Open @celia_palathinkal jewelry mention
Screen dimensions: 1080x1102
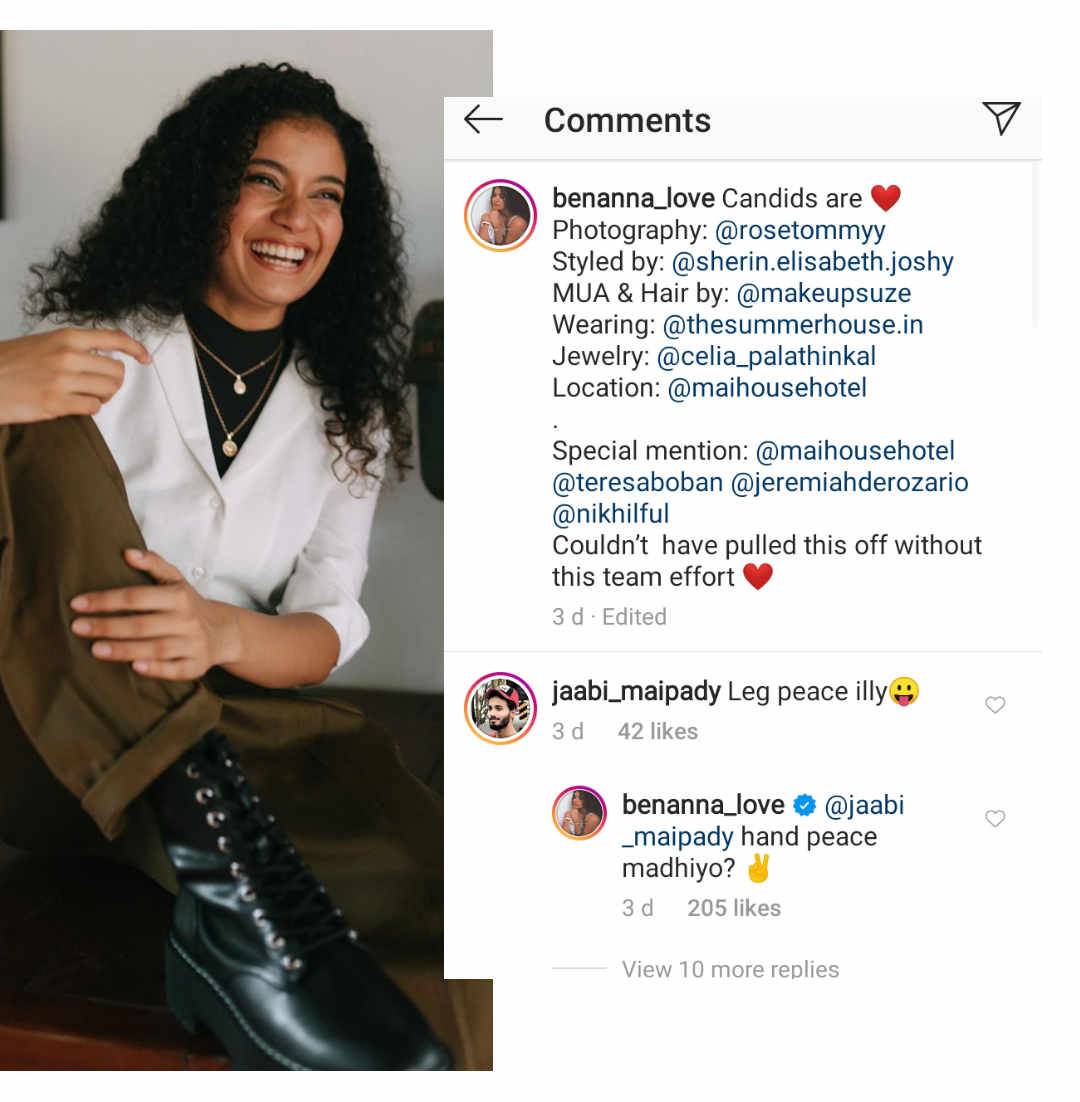pos(767,357)
